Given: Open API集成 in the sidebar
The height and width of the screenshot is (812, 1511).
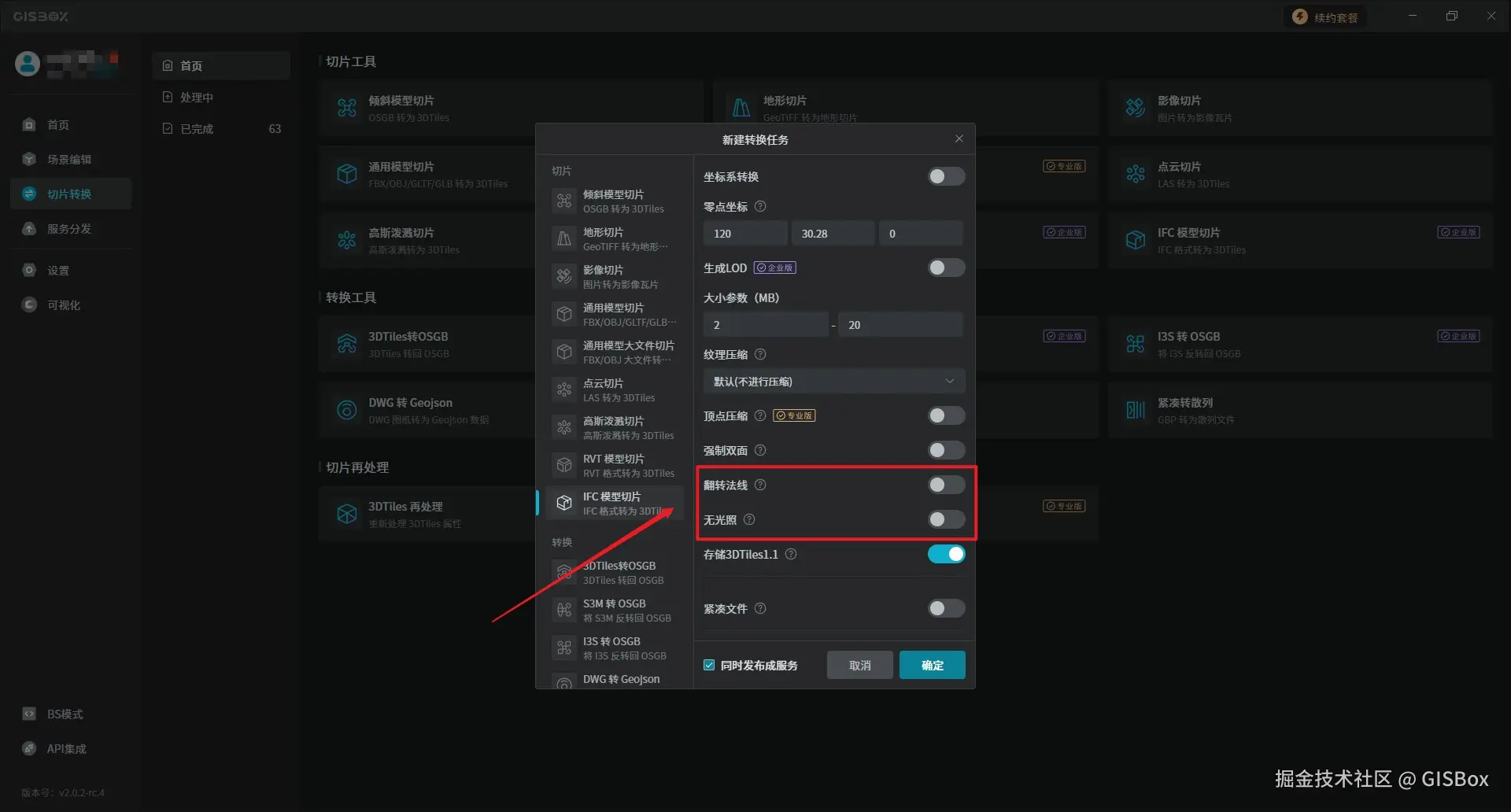Looking at the screenshot, I should 71,749.
